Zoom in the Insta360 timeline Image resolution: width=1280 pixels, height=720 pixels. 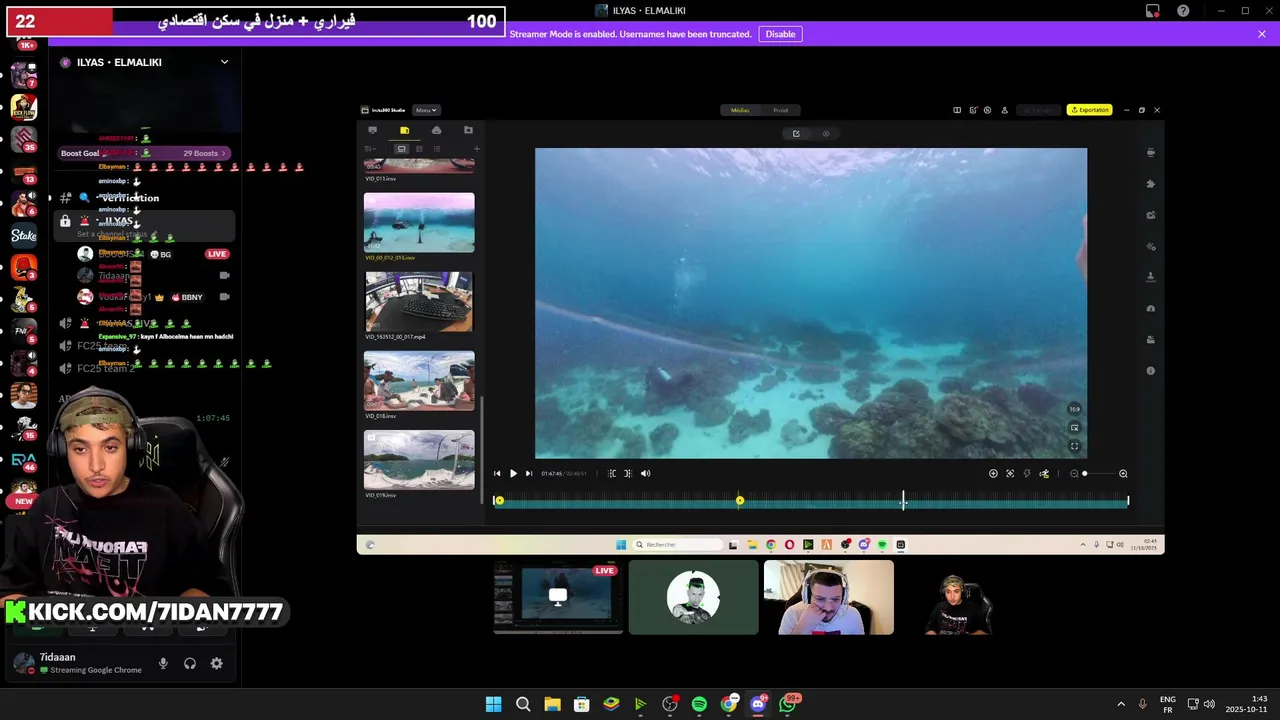point(1123,474)
